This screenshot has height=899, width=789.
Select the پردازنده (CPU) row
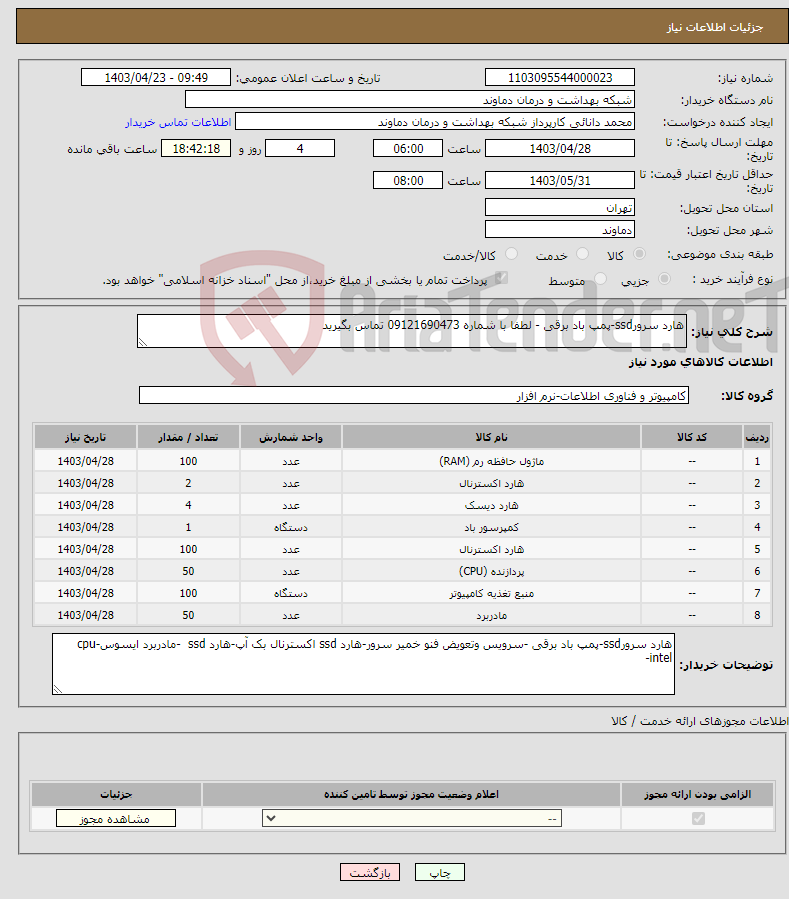pyautogui.click(x=403, y=571)
